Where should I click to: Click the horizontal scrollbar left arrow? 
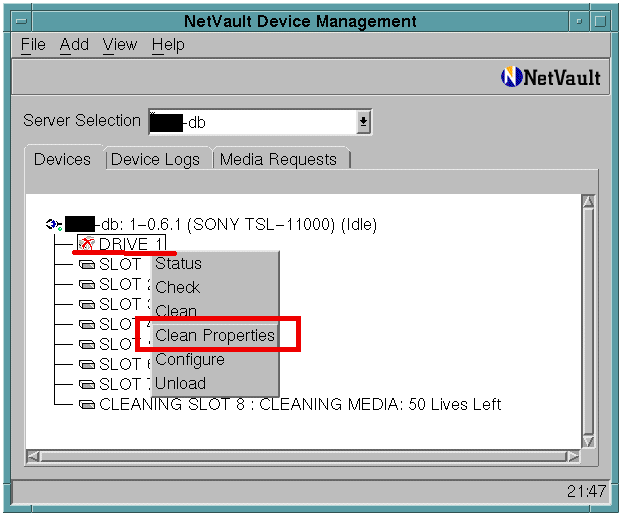[x=33, y=456]
